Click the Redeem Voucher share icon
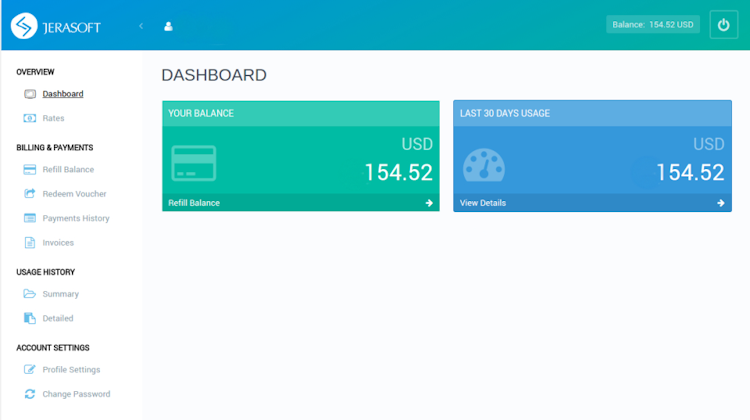The height and width of the screenshot is (420, 750). tap(30, 193)
